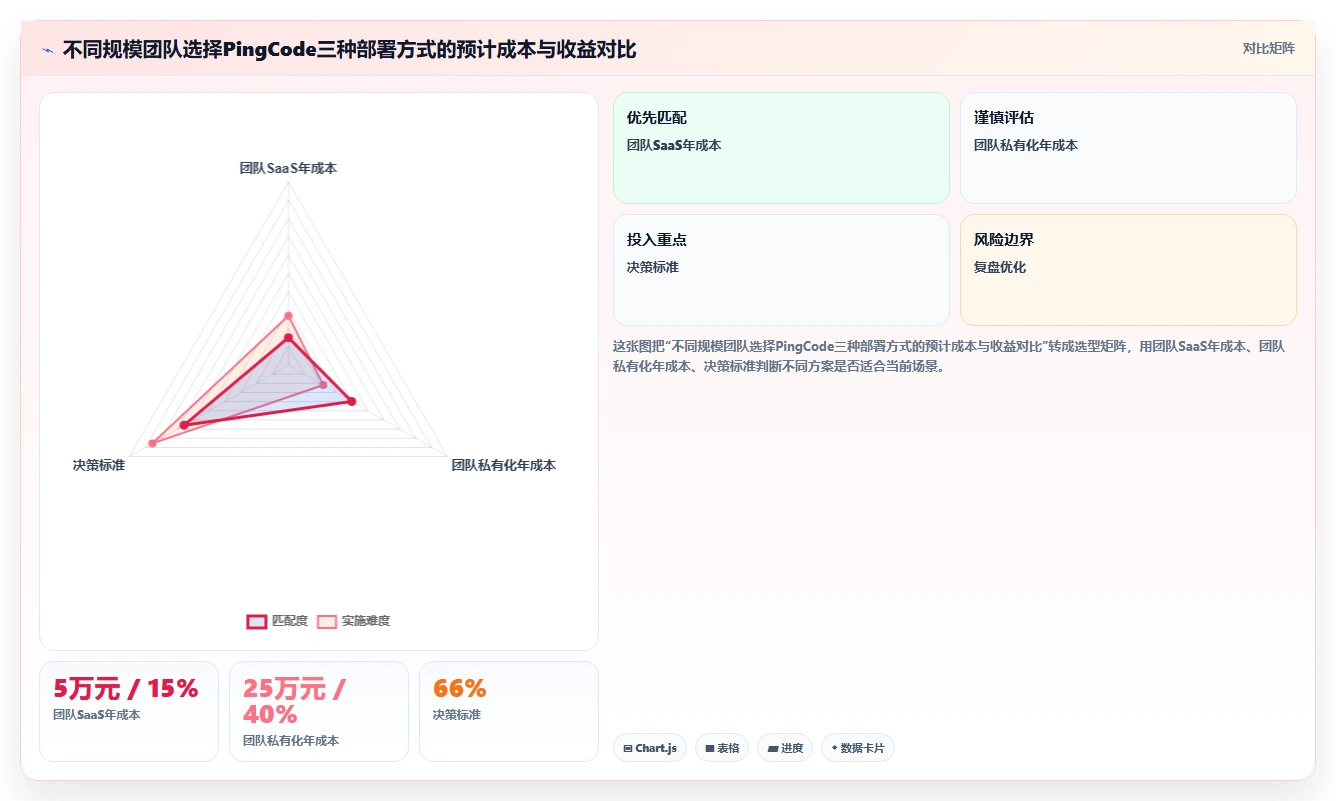Click the 5万元 / 15% stat card
Viewport: 1336px width, 801px height.
pyautogui.click(x=129, y=711)
